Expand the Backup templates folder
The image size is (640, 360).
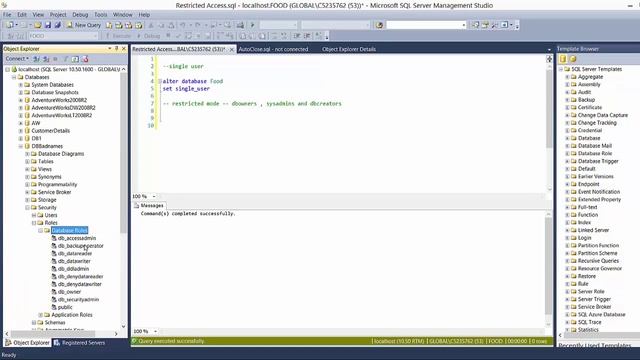click(567, 100)
